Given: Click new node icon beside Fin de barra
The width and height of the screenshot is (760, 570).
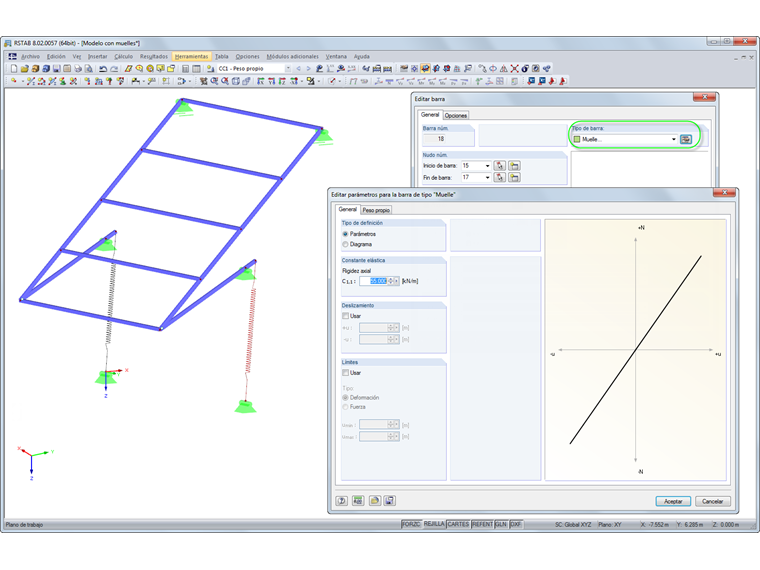Looking at the screenshot, I should pos(514,177).
